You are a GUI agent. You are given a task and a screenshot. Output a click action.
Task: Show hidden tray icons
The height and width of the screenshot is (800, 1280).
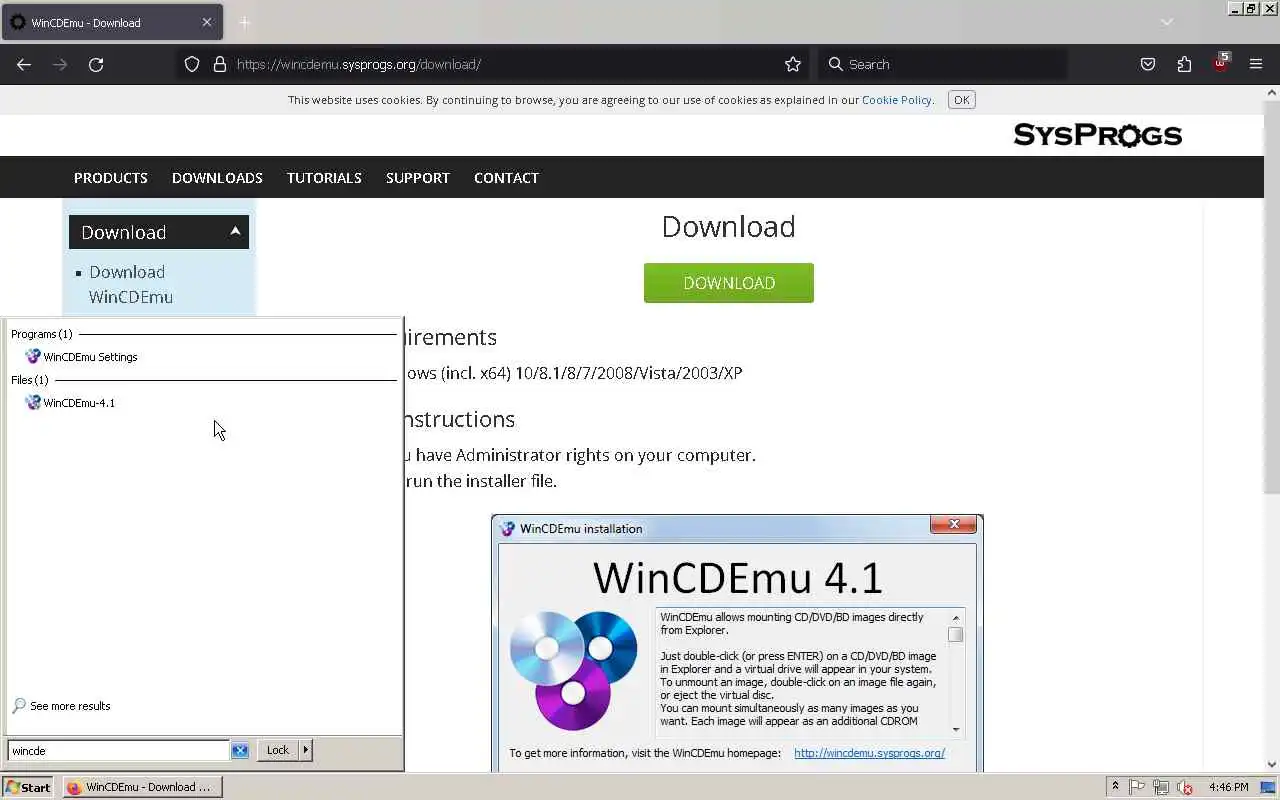pyautogui.click(x=1115, y=787)
